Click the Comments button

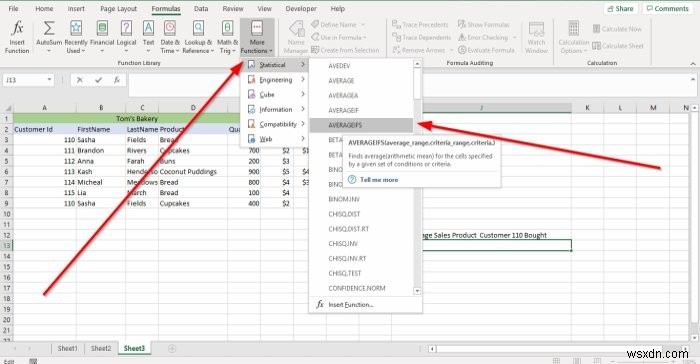click(x=667, y=8)
